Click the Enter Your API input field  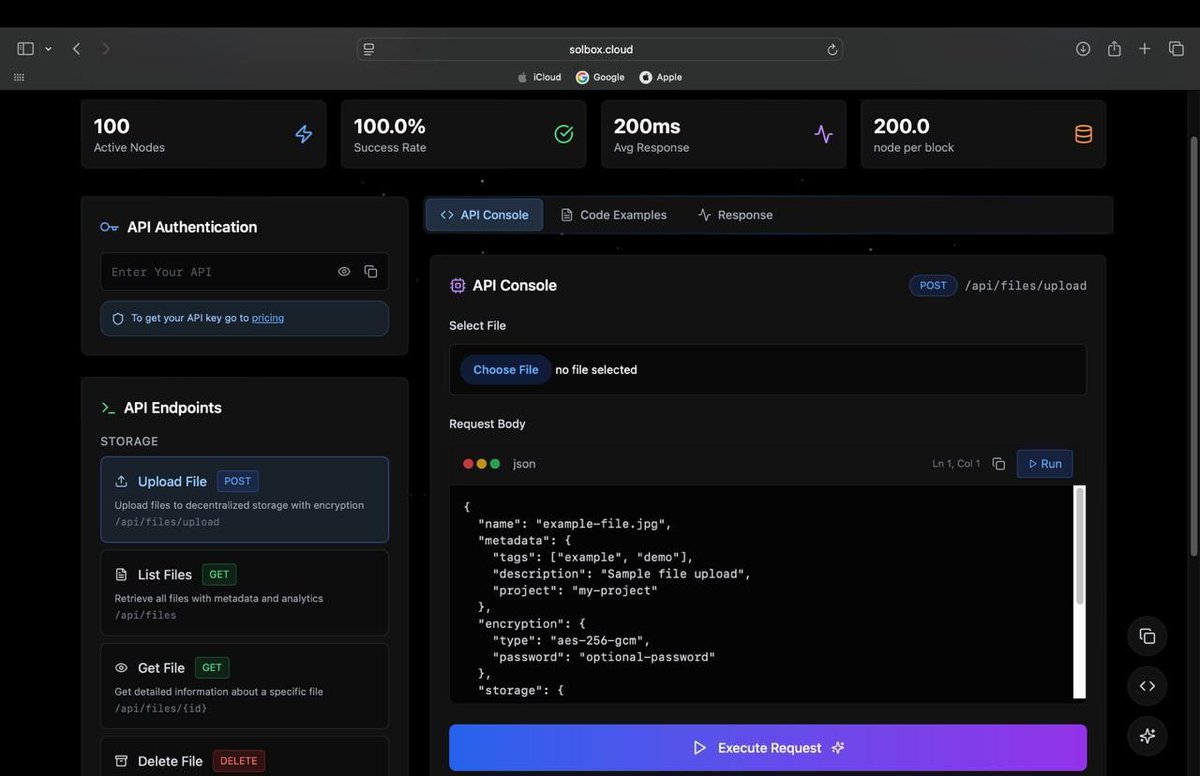coord(244,272)
